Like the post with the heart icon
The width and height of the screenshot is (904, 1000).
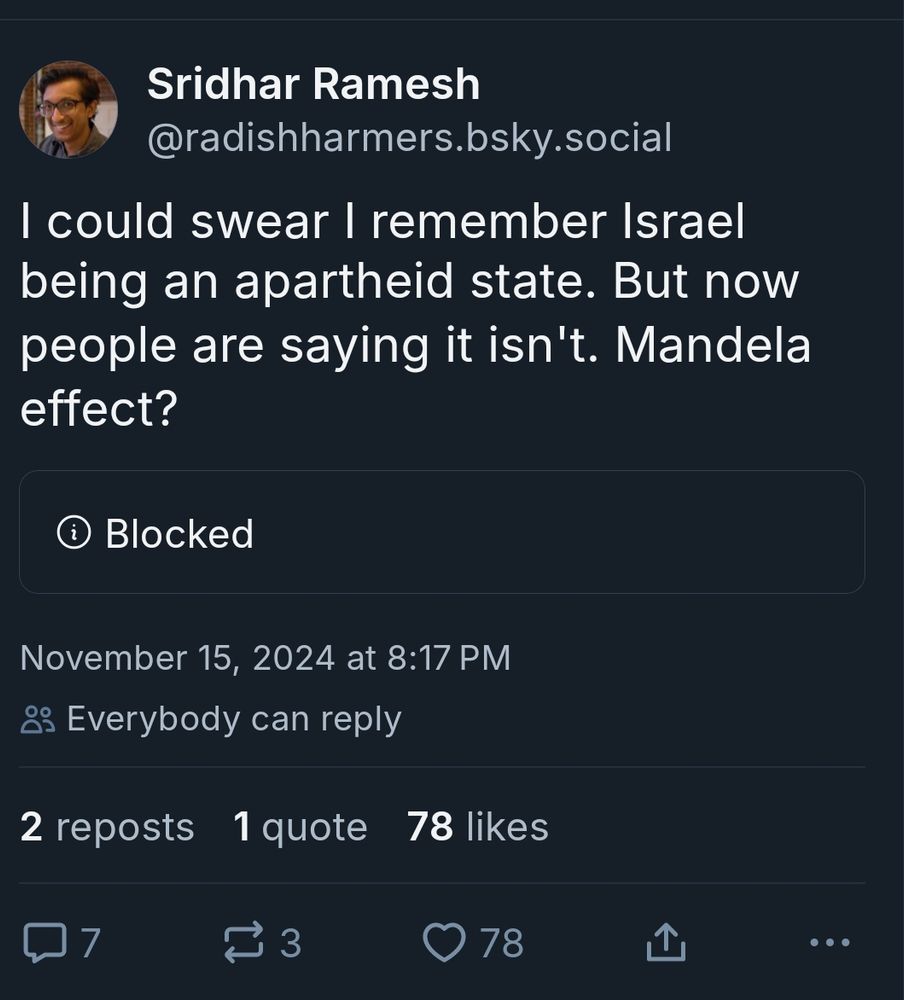coord(444,942)
